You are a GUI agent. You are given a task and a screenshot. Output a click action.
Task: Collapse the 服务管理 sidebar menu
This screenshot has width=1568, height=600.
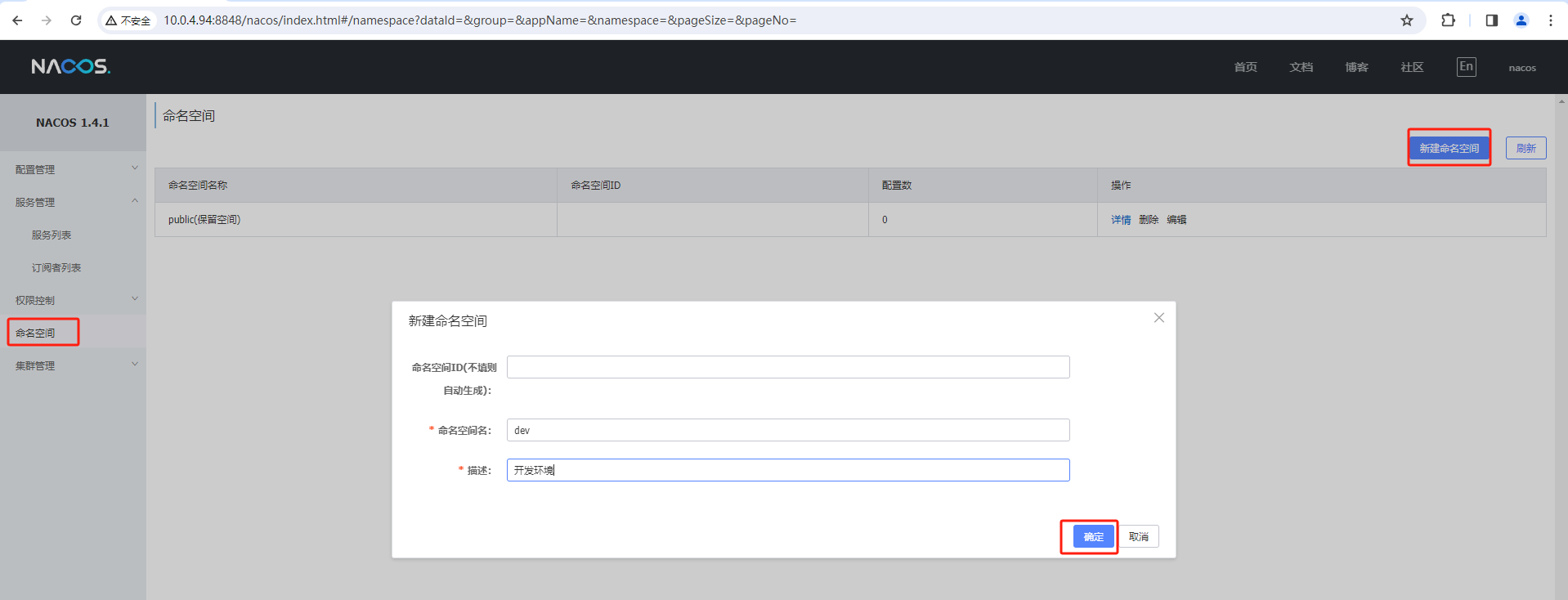[x=73, y=202]
